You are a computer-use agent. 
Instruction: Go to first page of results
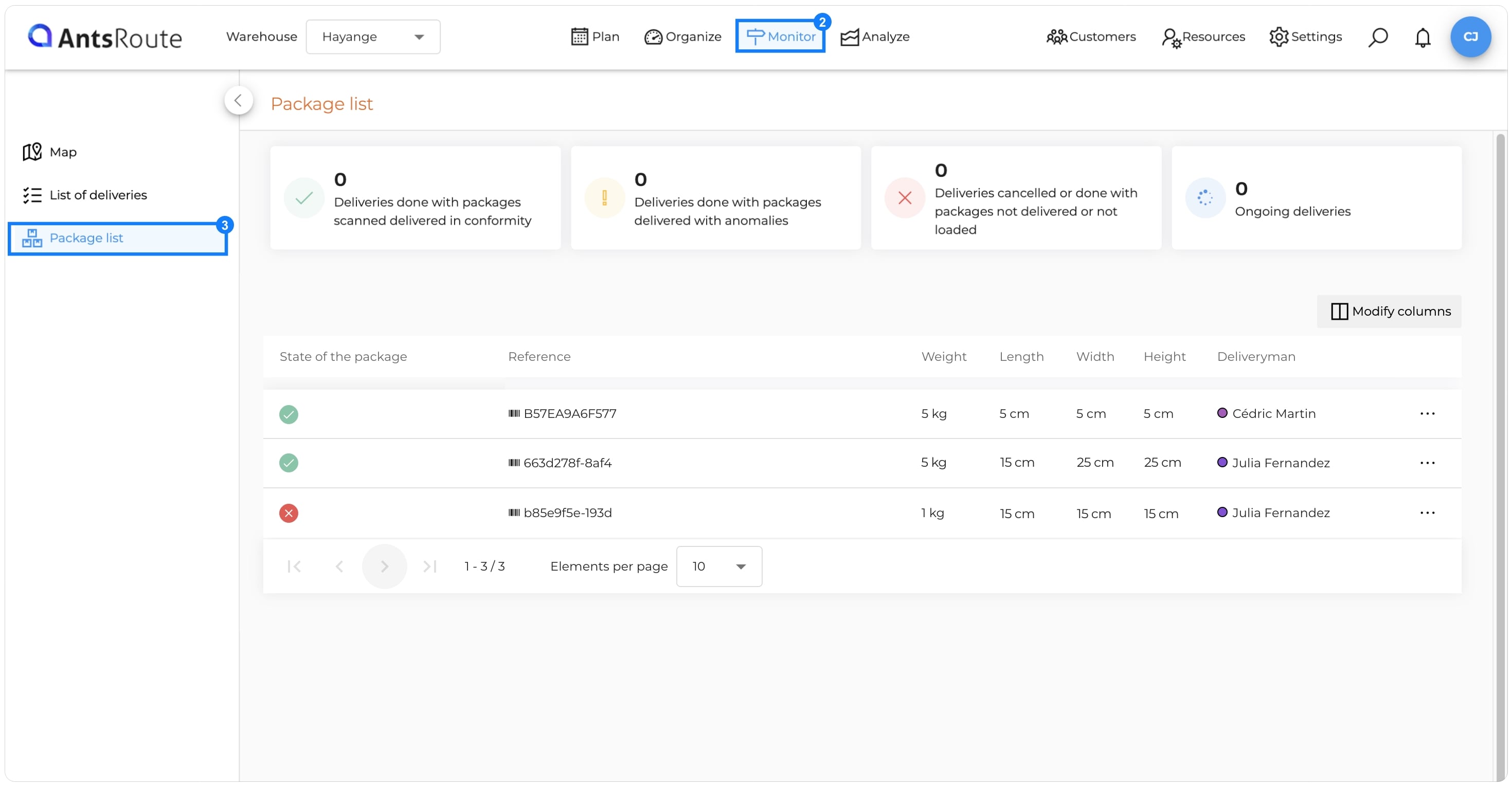coord(294,567)
